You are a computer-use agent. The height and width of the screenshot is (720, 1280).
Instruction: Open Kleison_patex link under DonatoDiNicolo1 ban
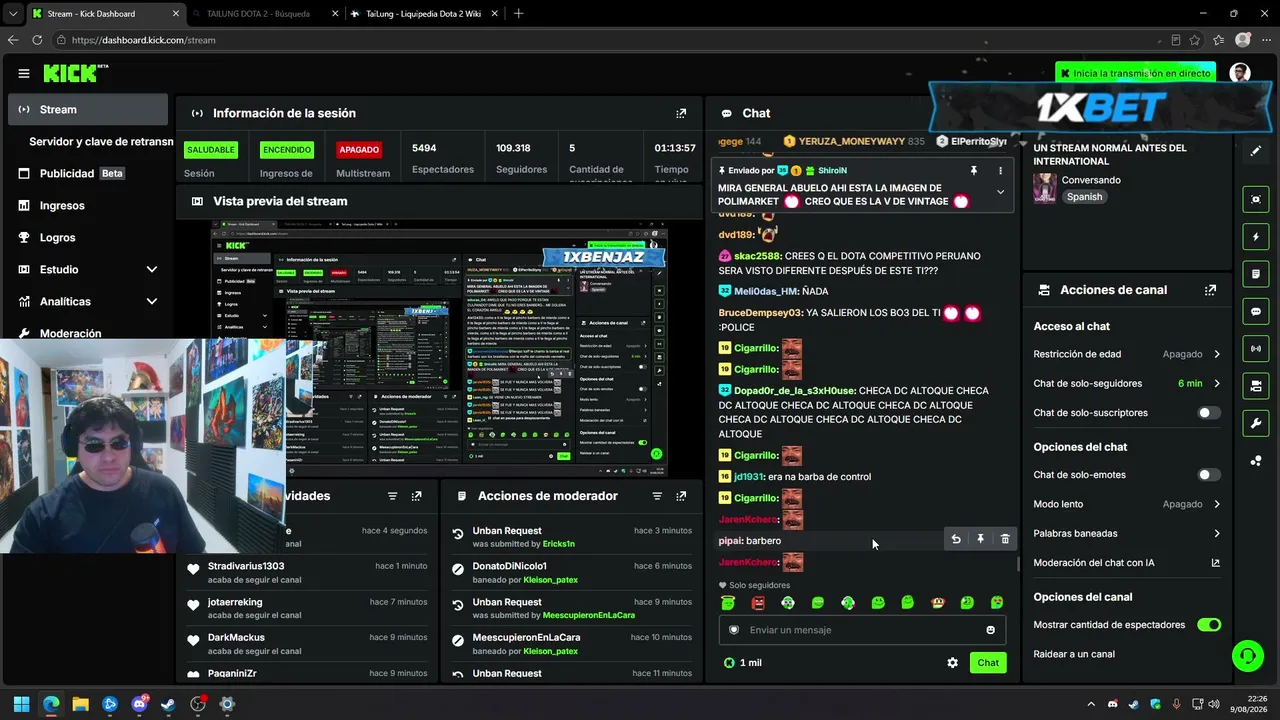pyautogui.click(x=550, y=580)
